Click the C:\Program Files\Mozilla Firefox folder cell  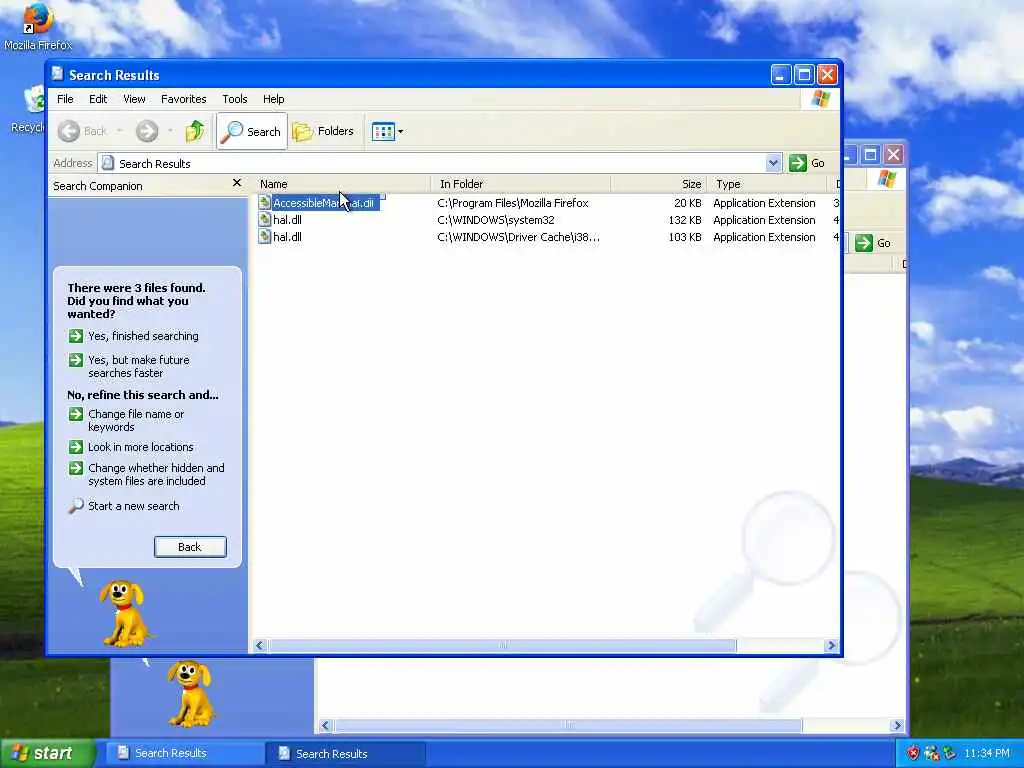click(513, 203)
